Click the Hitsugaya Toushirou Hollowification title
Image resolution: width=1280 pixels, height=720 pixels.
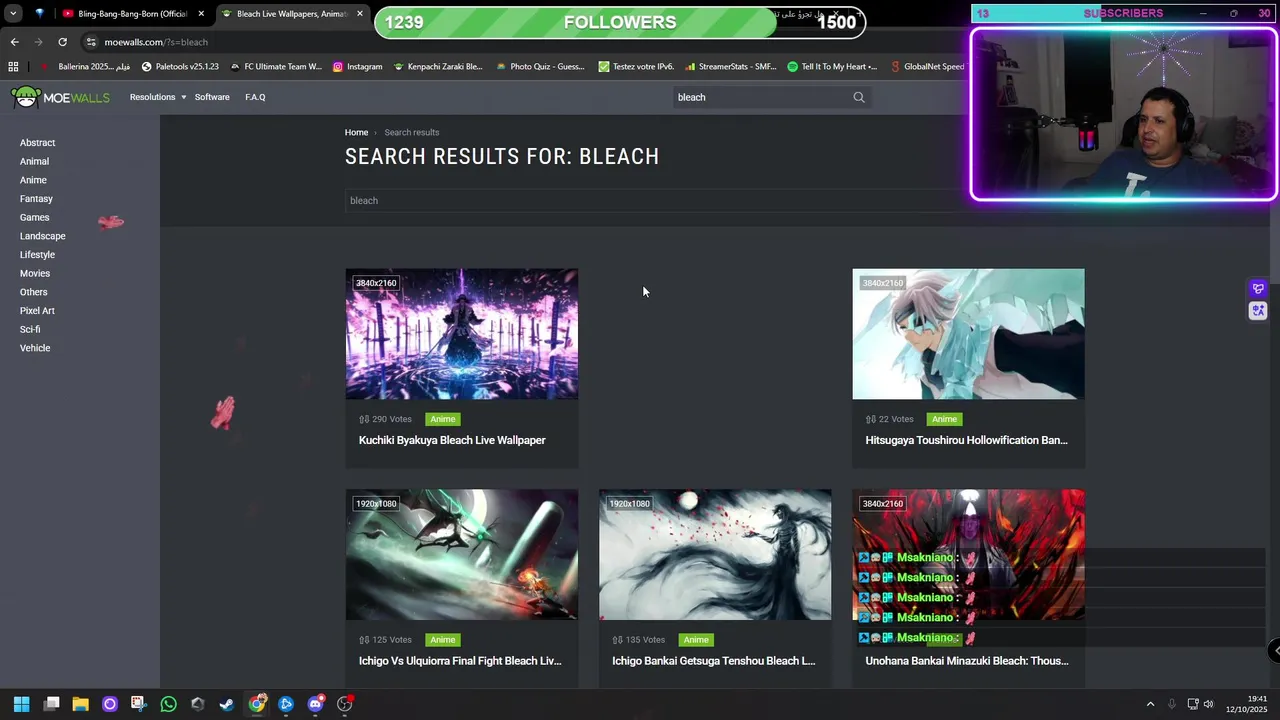pyautogui.click(x=966, y=440)
